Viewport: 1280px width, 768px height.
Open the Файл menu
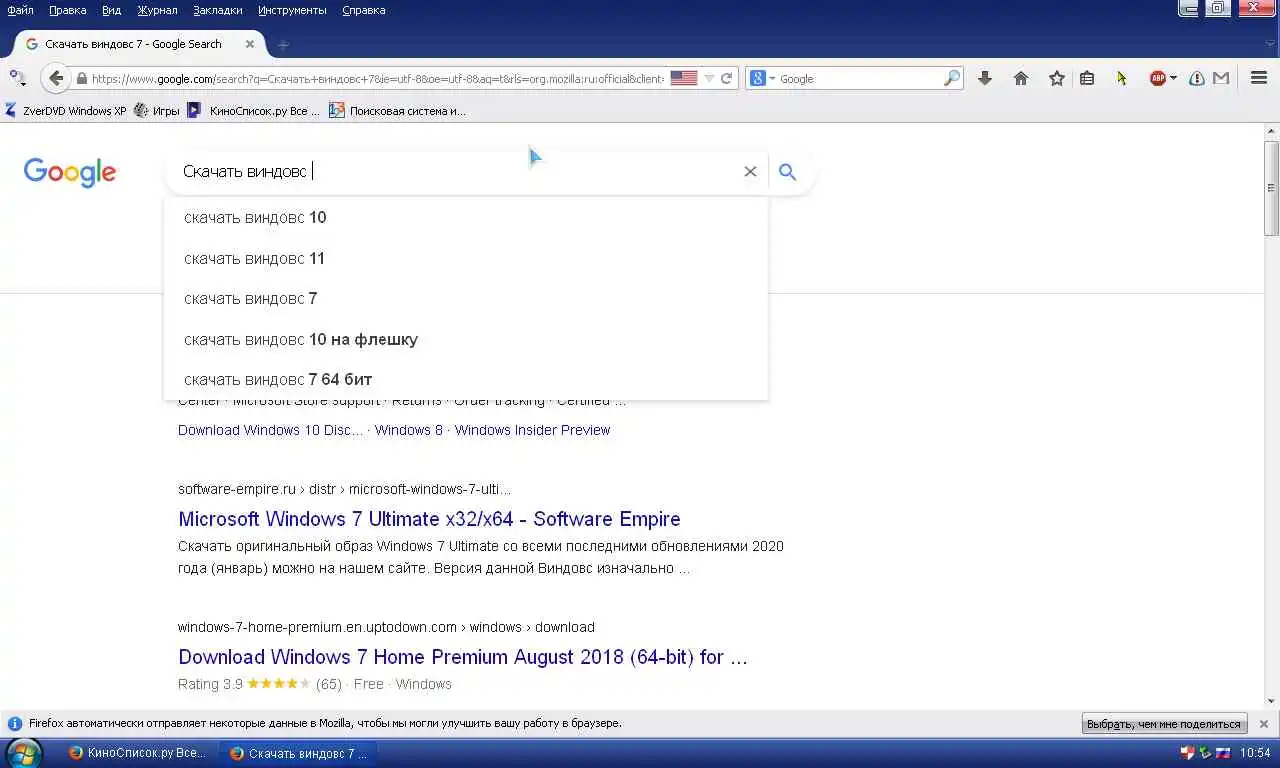coord(20,10)
